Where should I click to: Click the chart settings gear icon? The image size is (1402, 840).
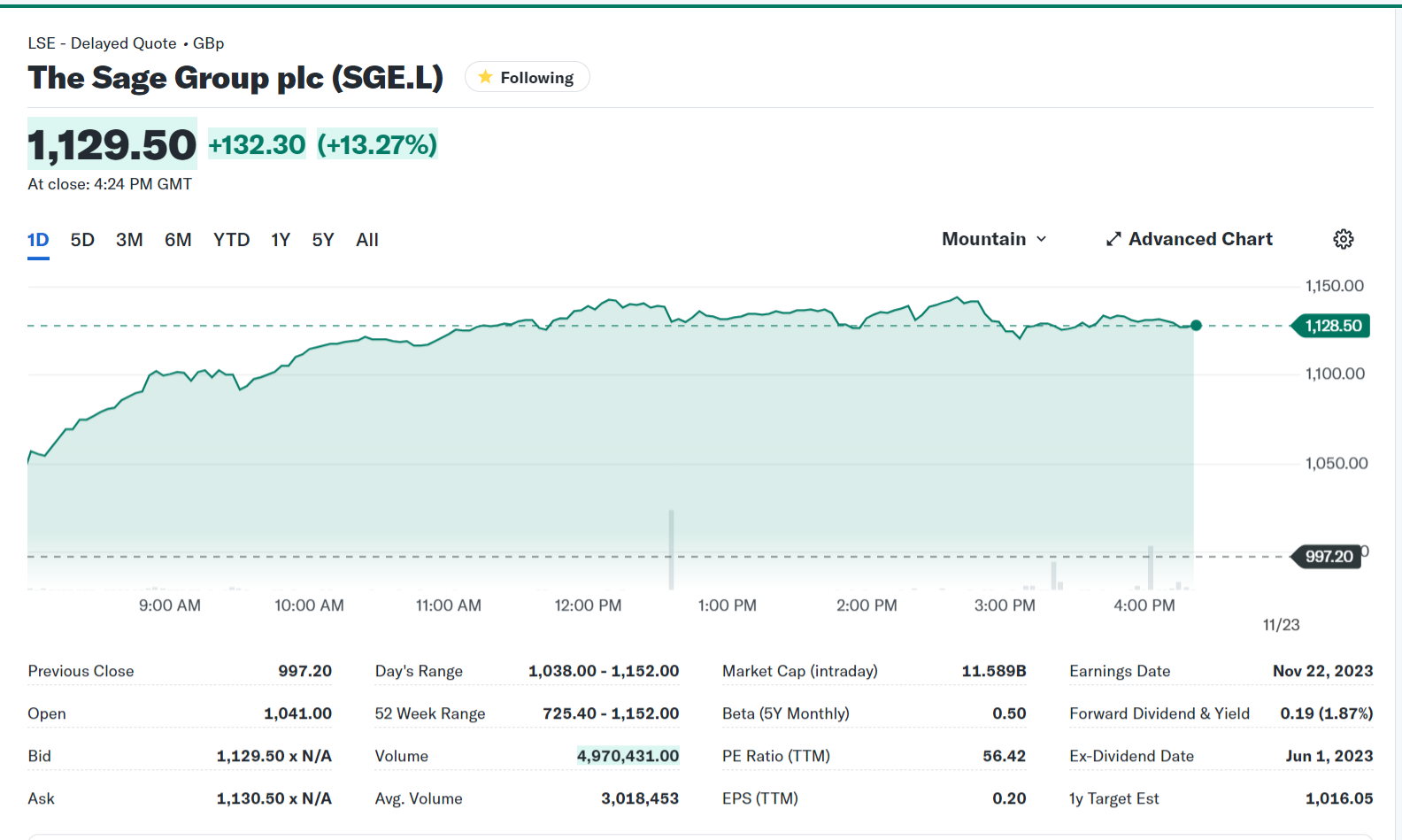1344,239
